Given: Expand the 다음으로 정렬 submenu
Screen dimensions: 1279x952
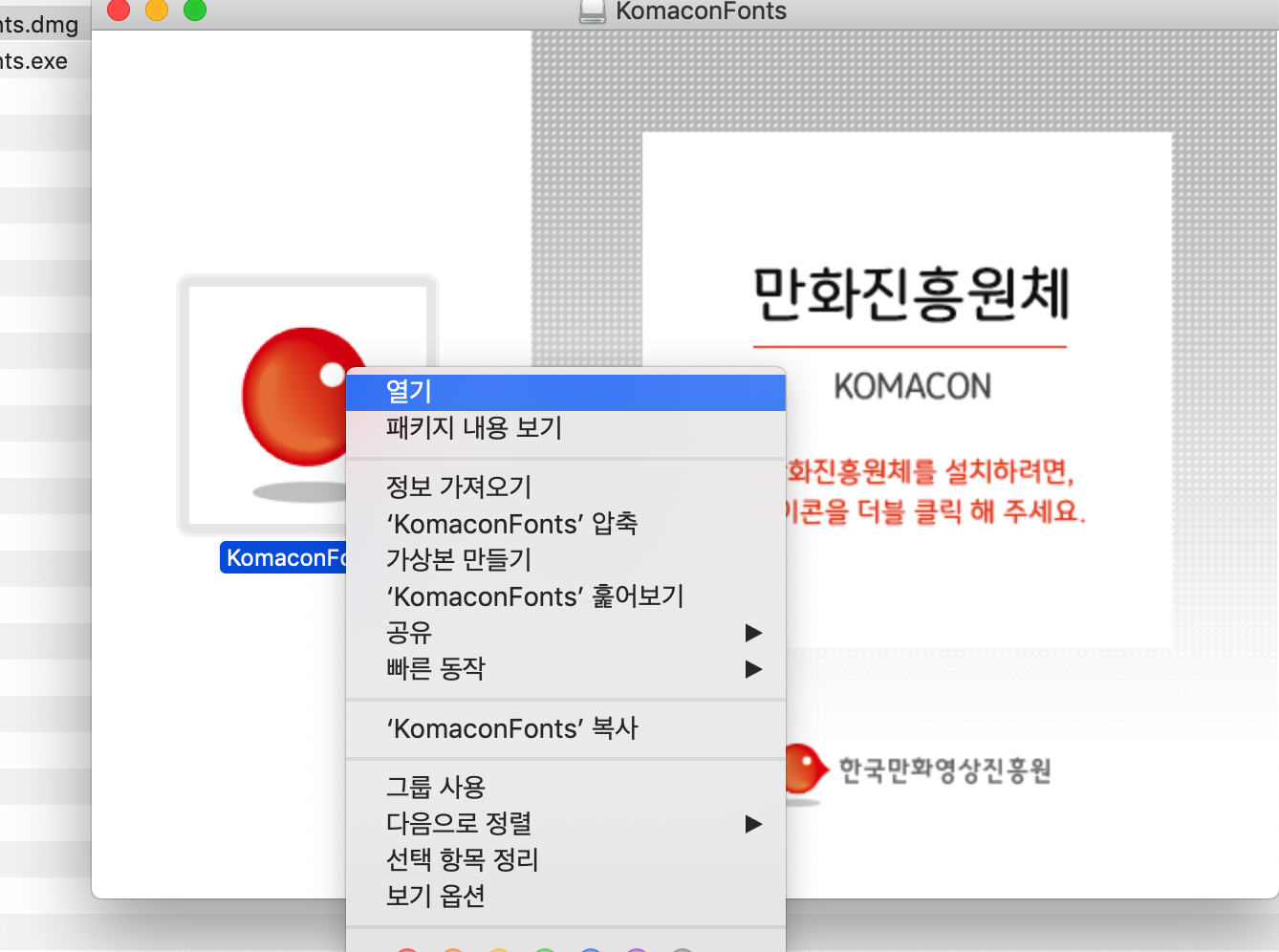Looking at the screenshot, I should (x=566, y=824).
